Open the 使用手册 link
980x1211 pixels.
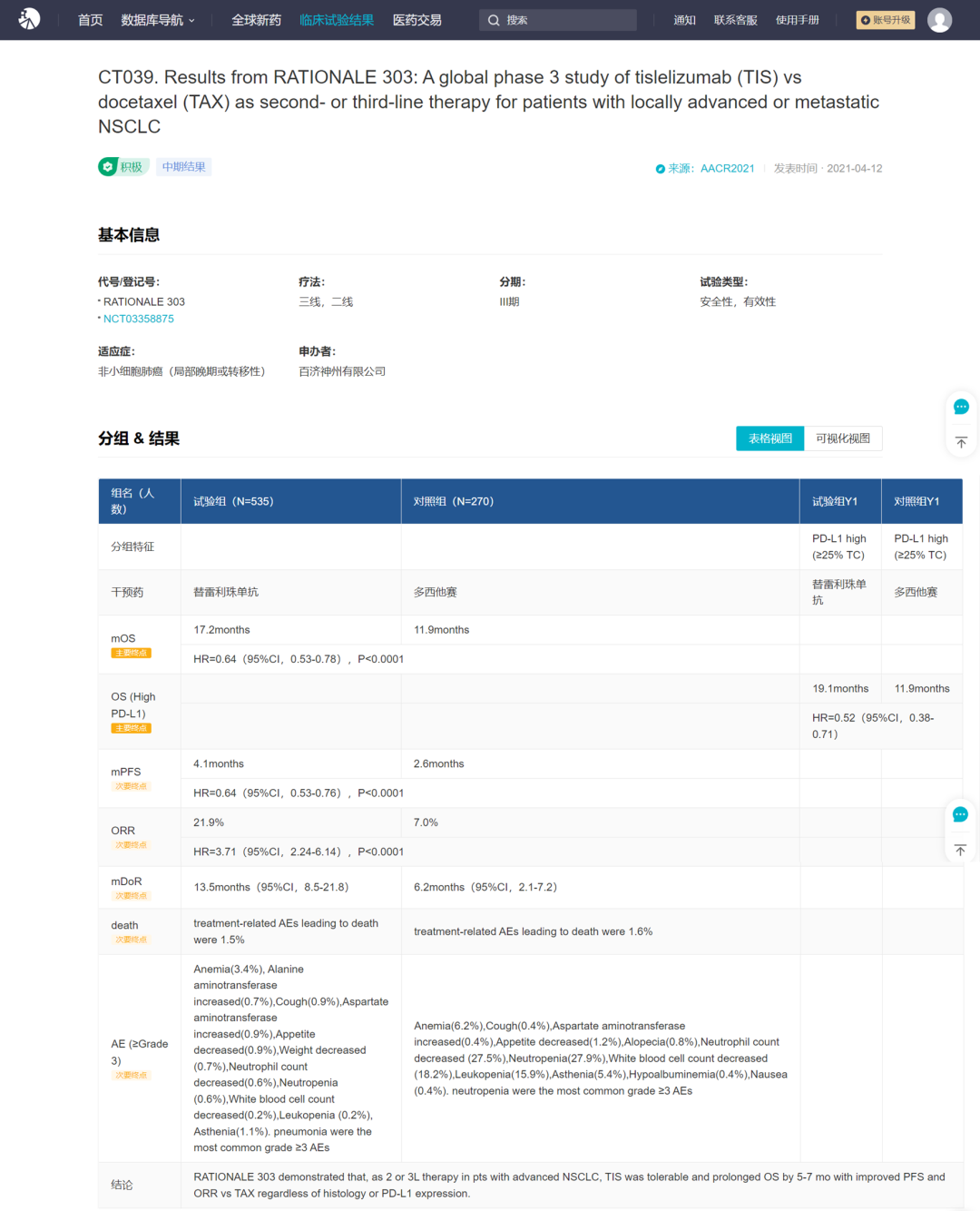[x=798, y=20]
